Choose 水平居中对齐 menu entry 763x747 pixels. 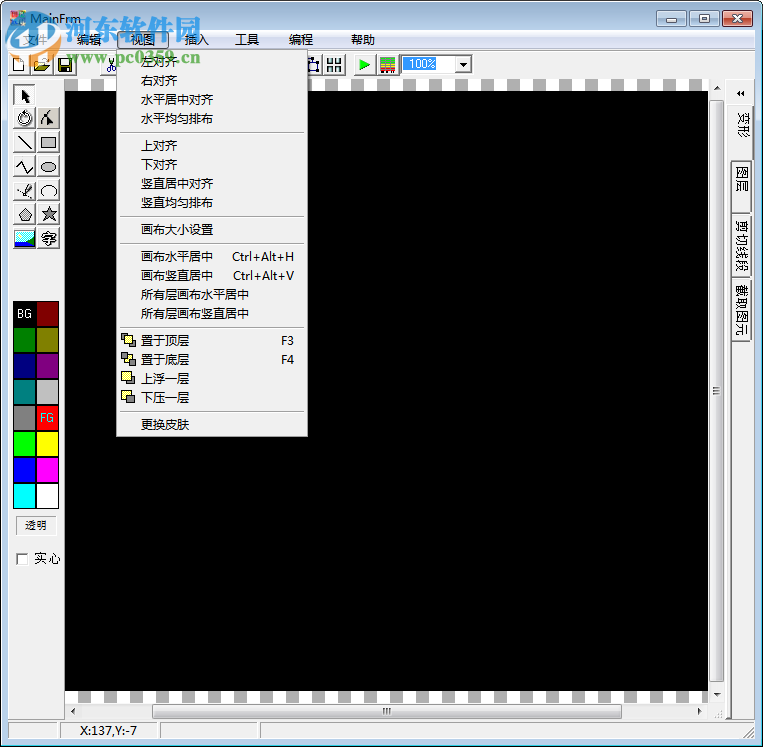[x=212, y=100]
